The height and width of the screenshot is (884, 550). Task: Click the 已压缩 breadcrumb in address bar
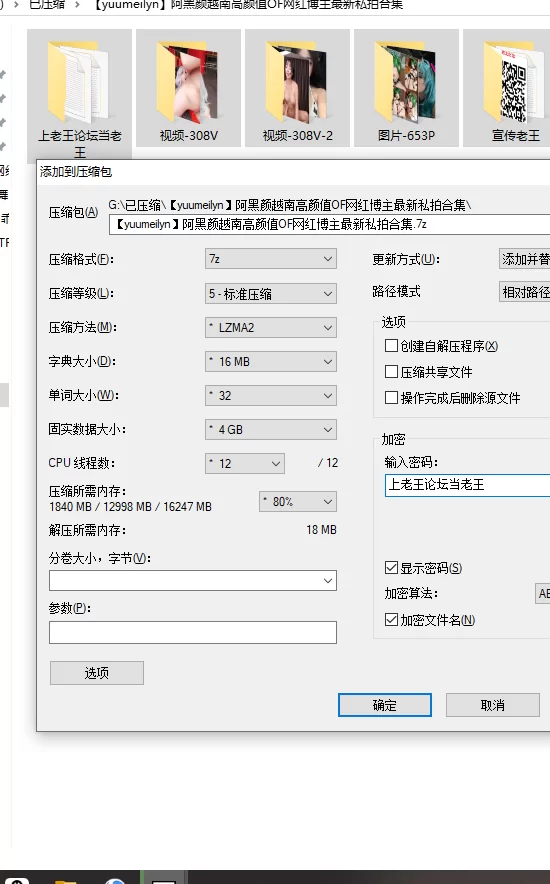[x=47, y=5]
